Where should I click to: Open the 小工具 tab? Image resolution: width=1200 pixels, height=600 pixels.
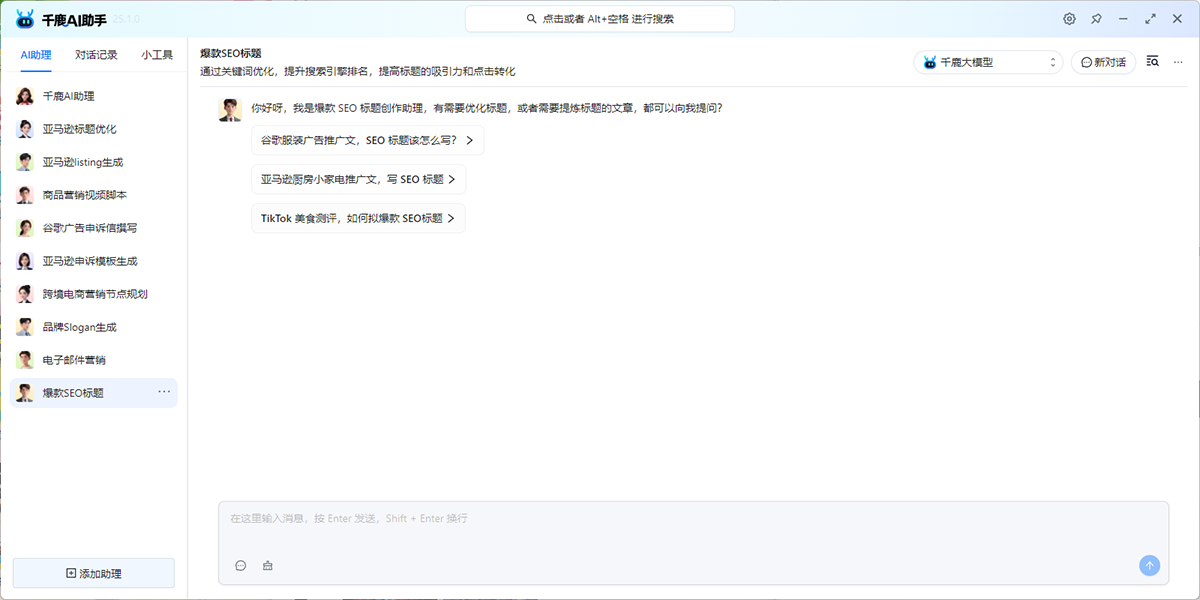(157, 55)
